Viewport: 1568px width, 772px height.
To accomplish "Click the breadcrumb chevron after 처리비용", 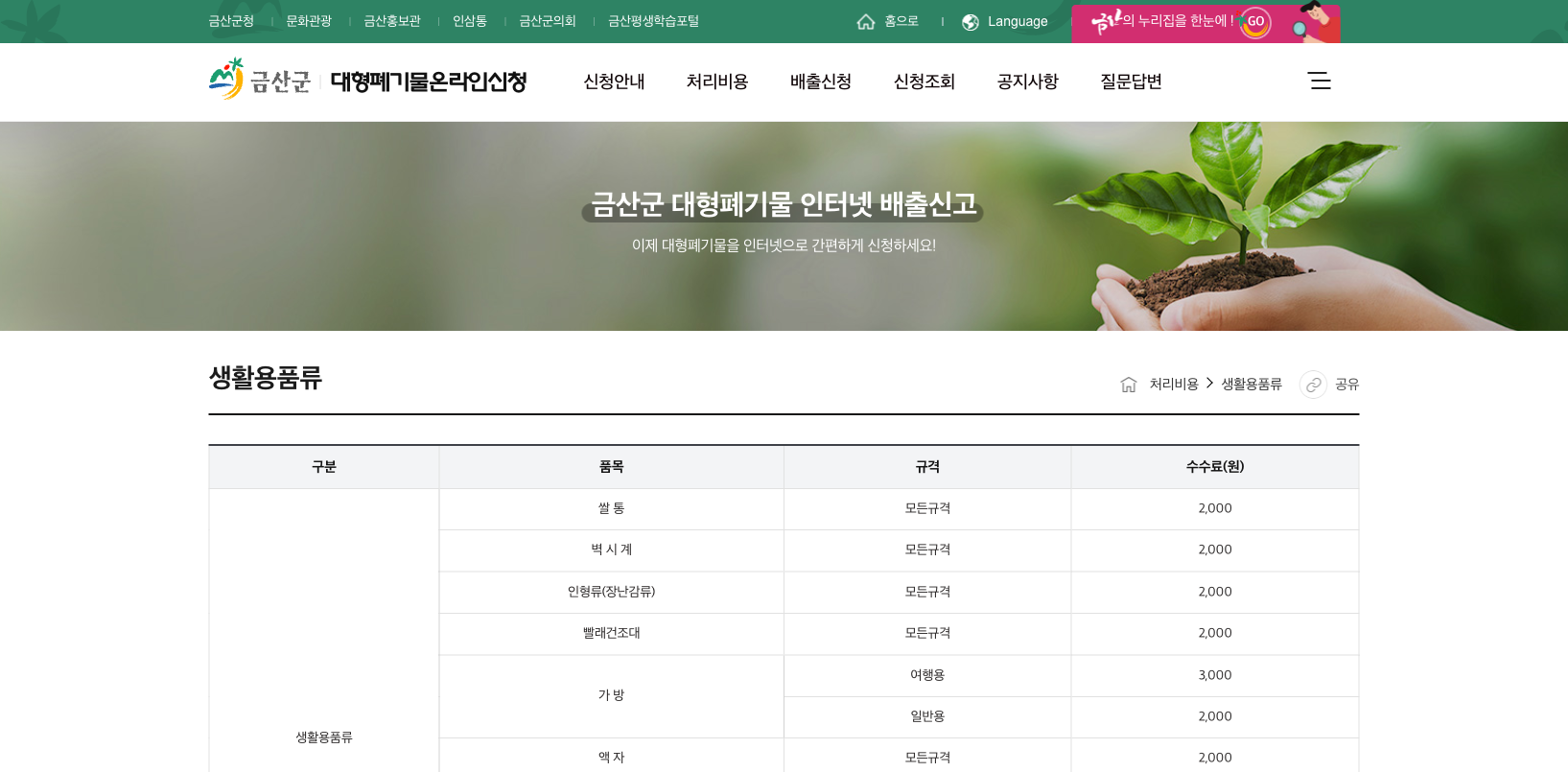I will (1210, 383).
